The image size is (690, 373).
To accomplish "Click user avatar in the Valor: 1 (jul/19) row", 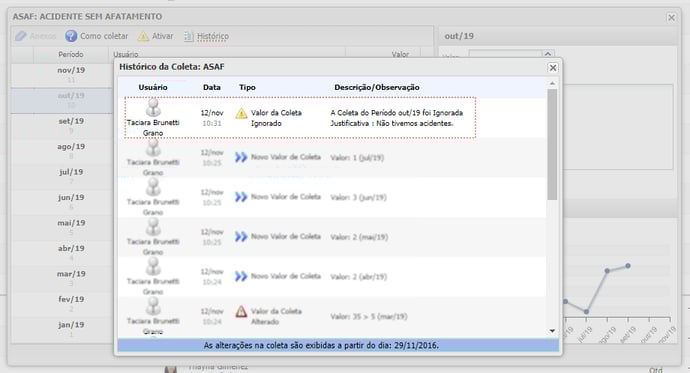I will [x=153, y=148].
